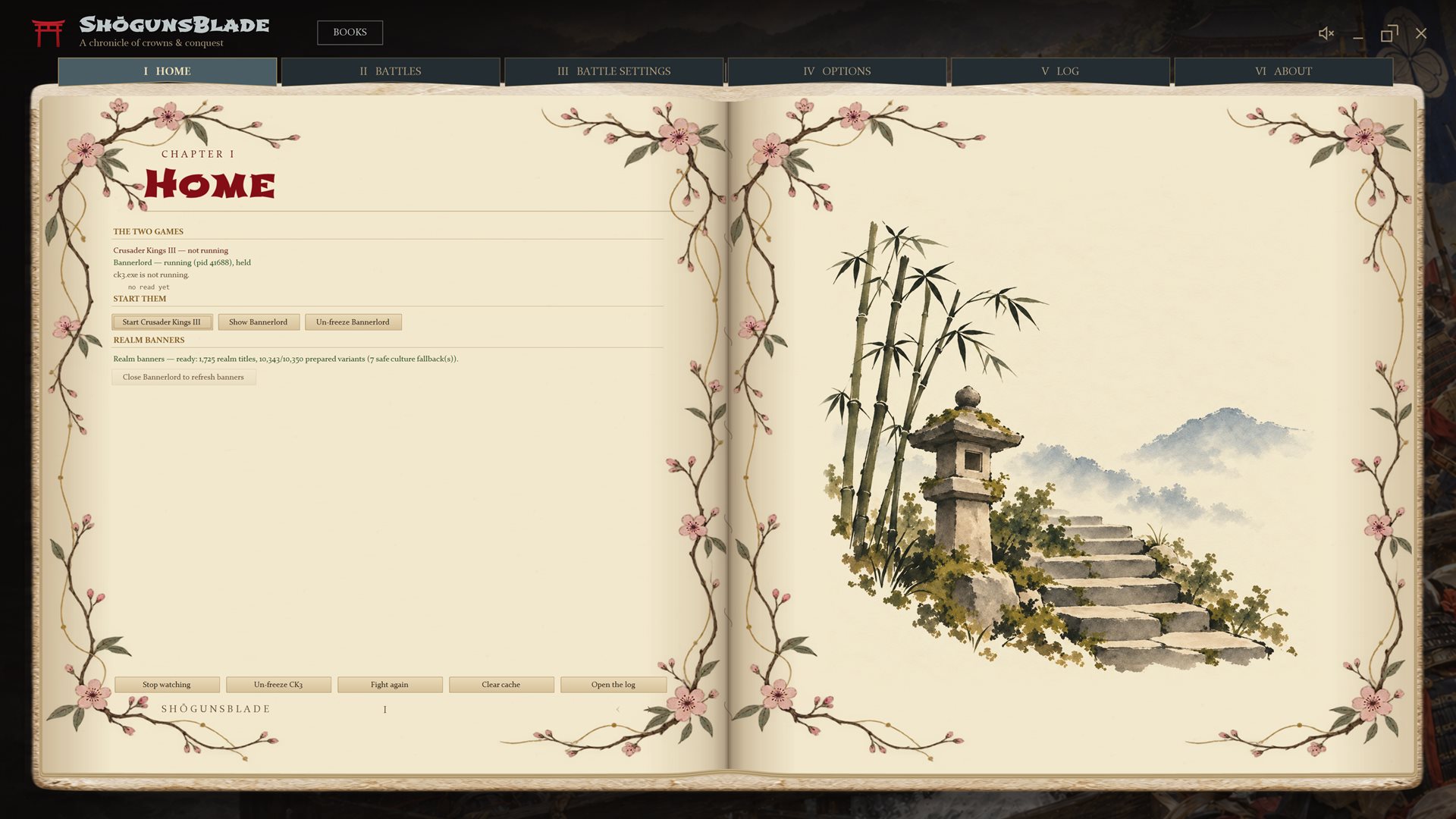Click the Bannerlord running pid 41688 line

182,262
